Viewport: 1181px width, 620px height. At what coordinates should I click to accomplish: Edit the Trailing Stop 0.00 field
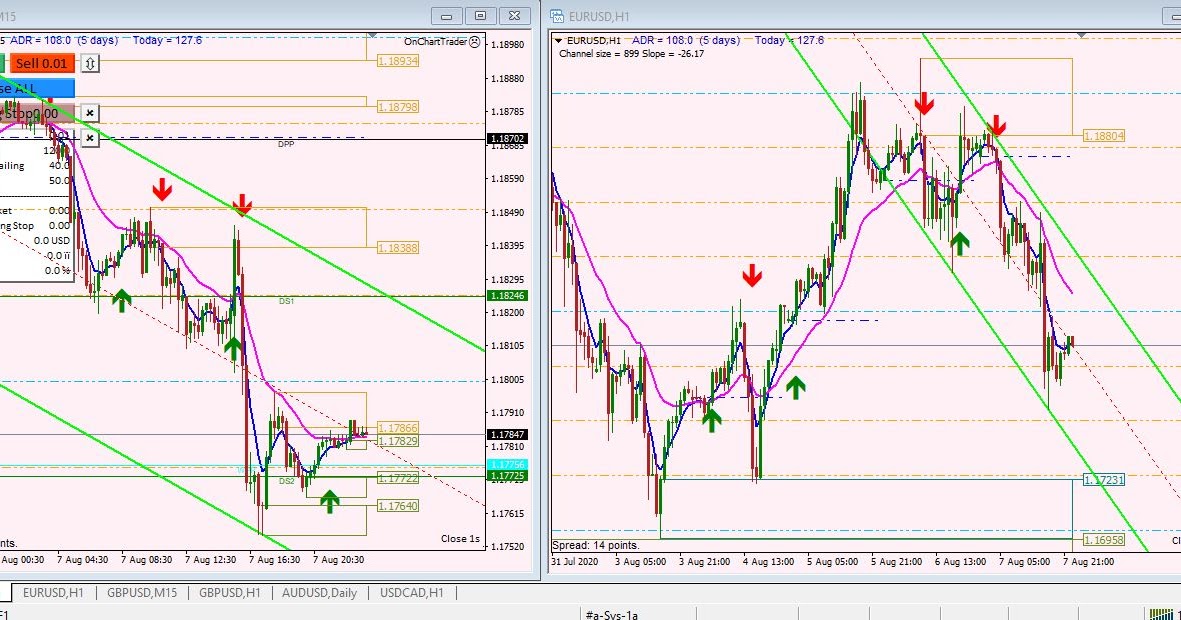click(60, 226)
